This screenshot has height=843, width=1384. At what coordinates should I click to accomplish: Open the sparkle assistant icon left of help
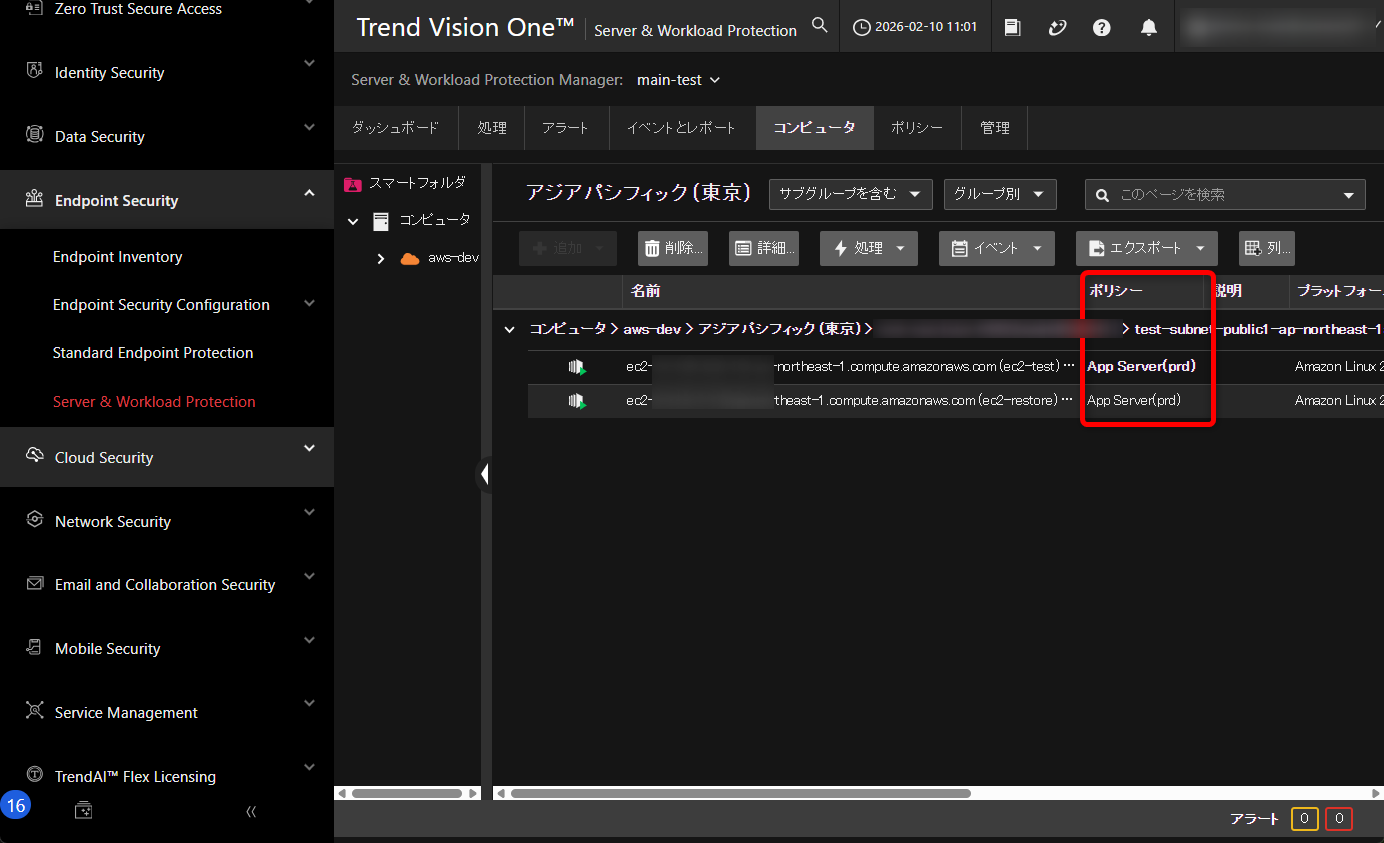[1057, 28]
